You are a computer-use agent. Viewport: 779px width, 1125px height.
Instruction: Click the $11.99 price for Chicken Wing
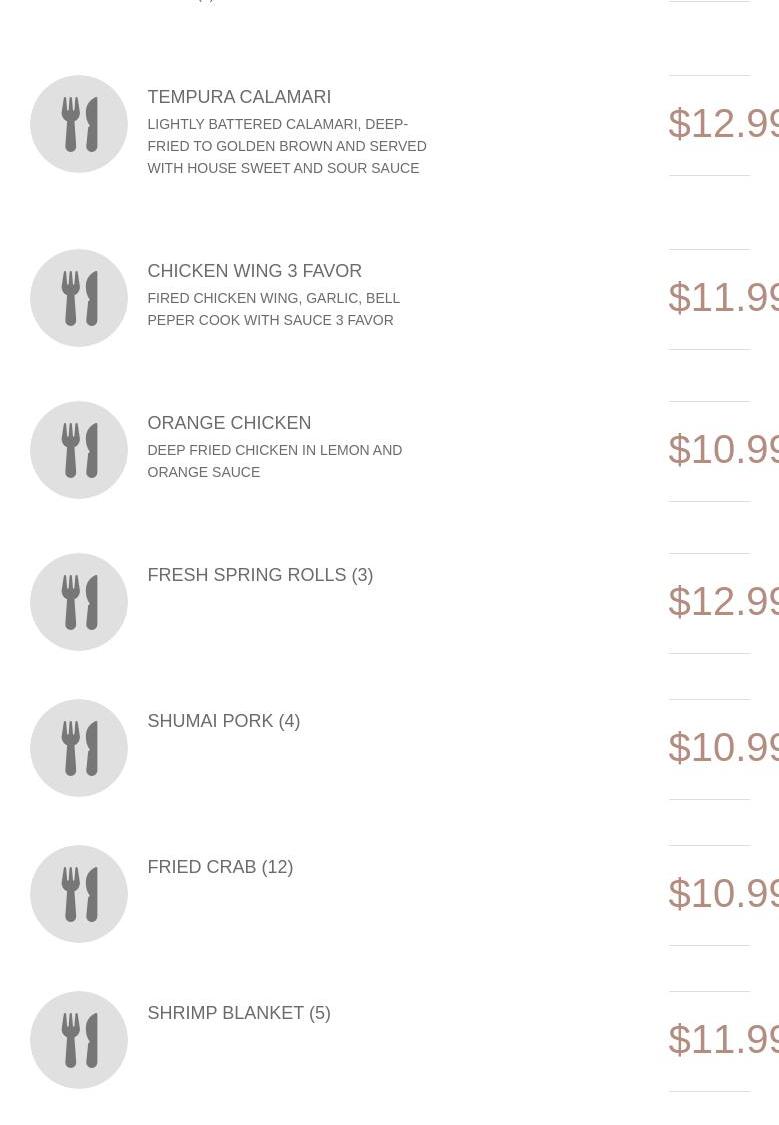coord(723,297)
